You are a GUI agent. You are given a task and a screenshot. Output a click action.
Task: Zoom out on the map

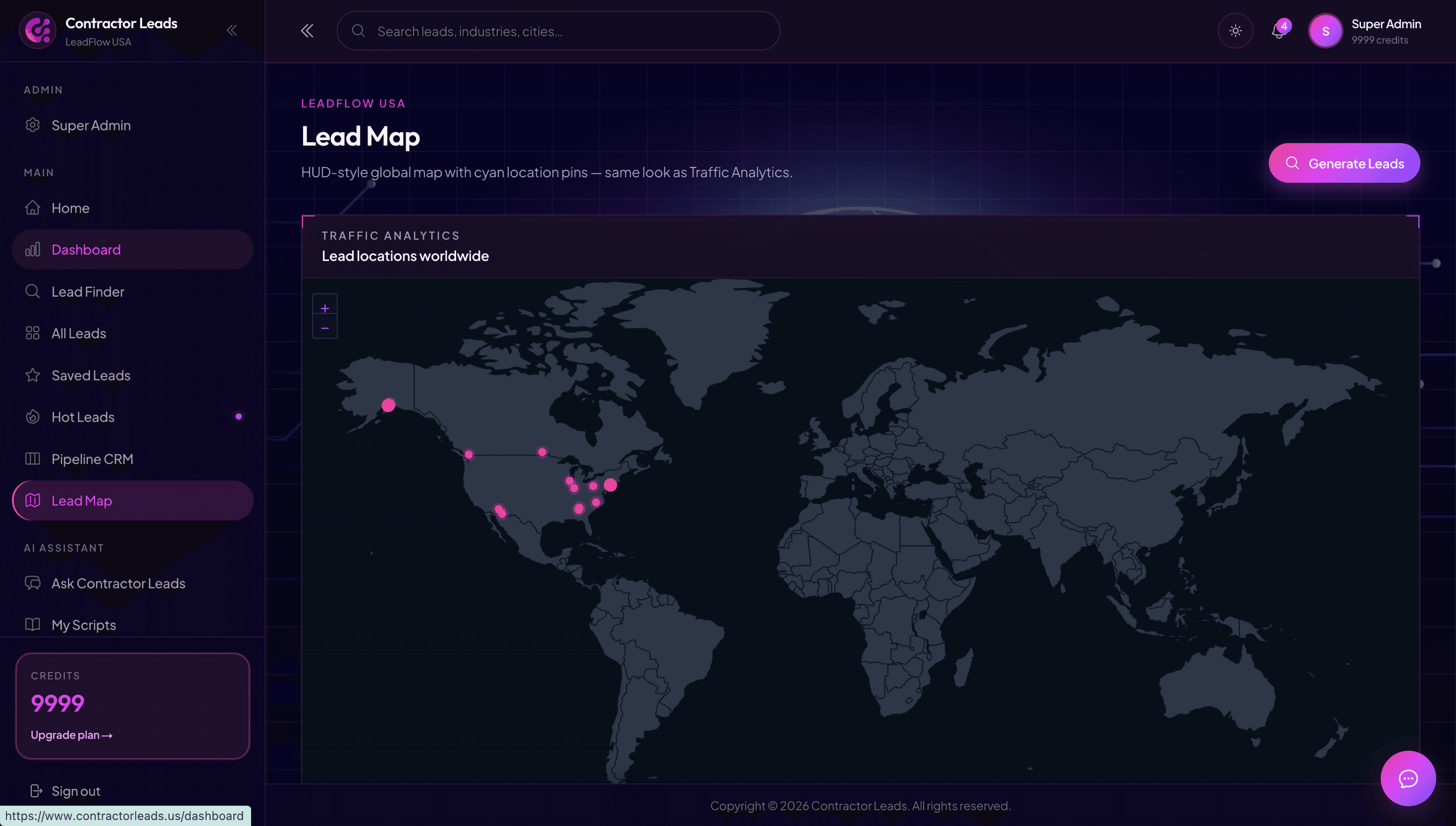click(x=324, y=328)
